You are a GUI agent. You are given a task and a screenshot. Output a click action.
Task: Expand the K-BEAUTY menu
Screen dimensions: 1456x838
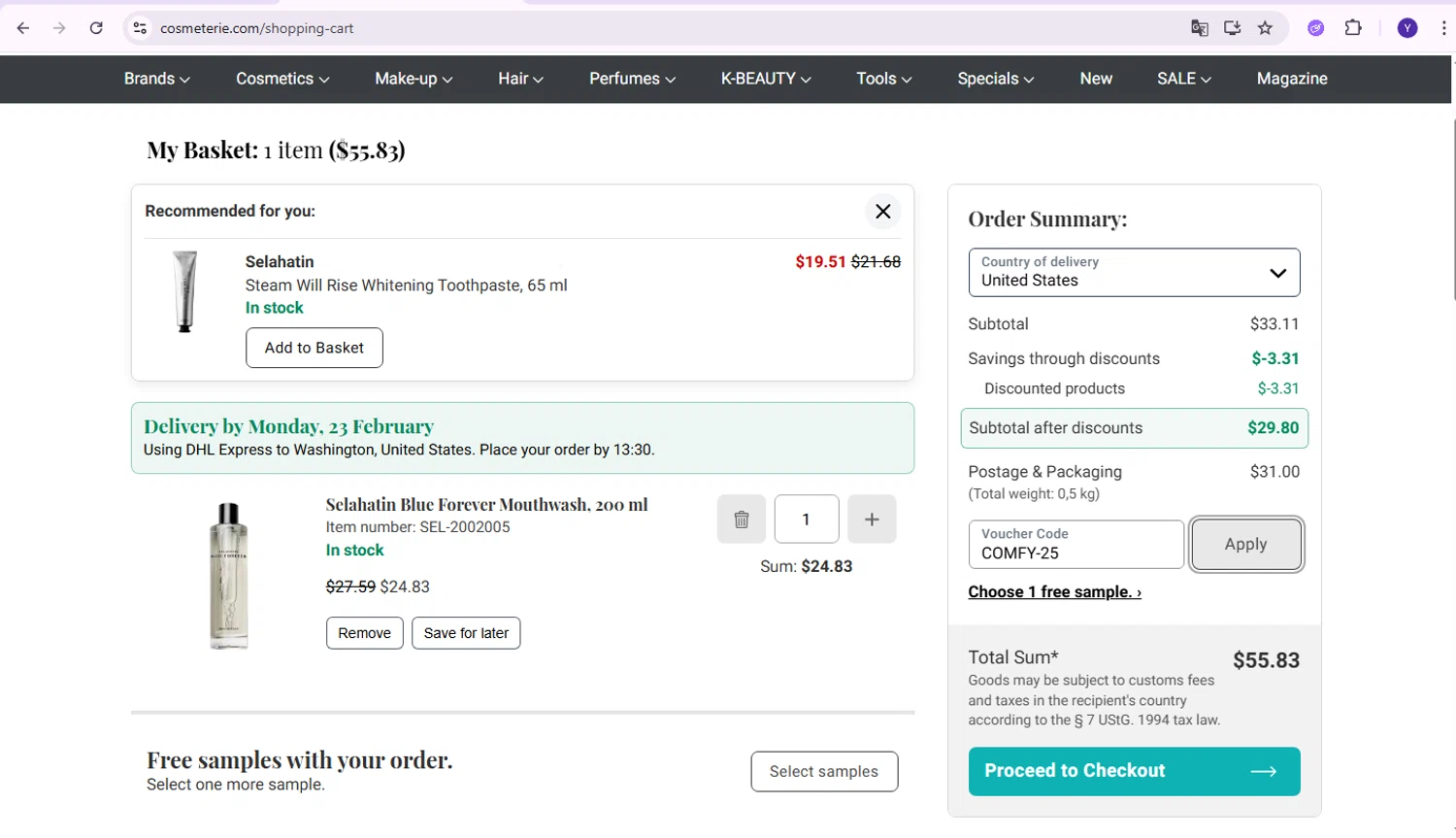click(x=766, y=79)
